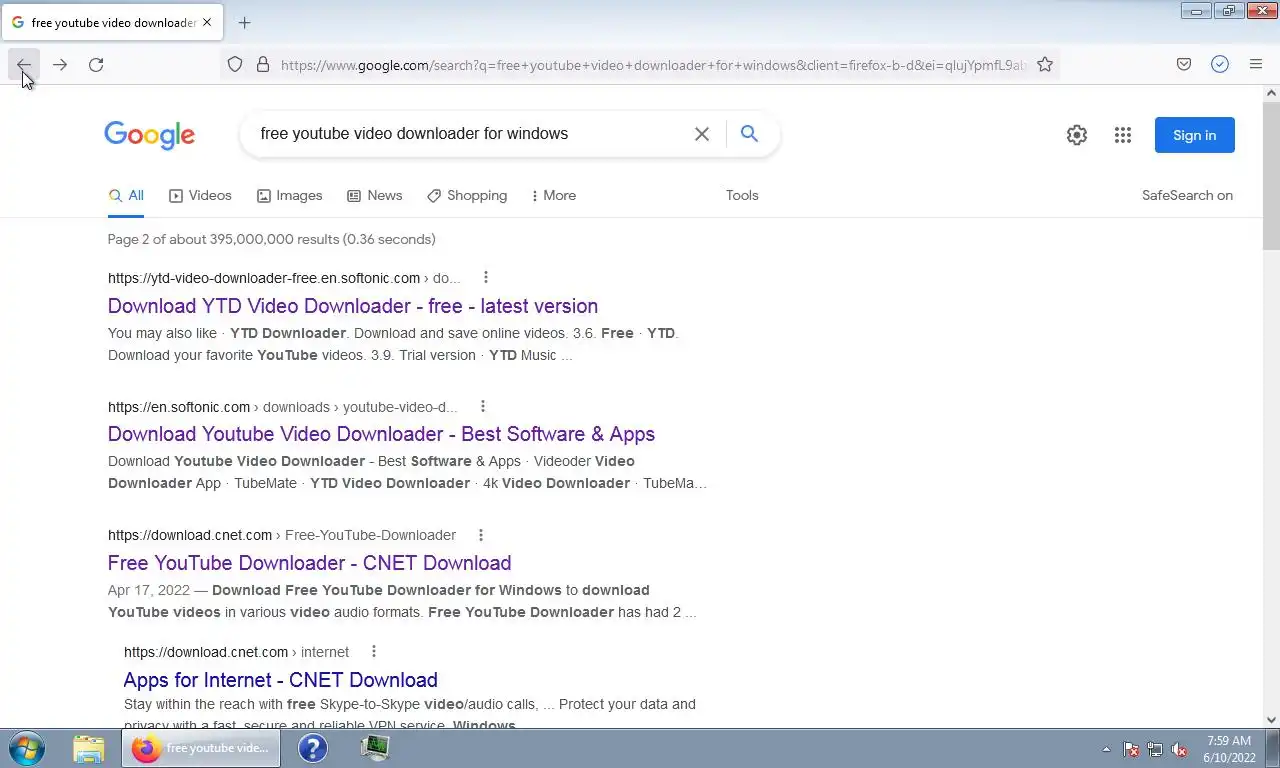Click the muted volume tray icon

pyautogui.click(x=1179, y=749)
